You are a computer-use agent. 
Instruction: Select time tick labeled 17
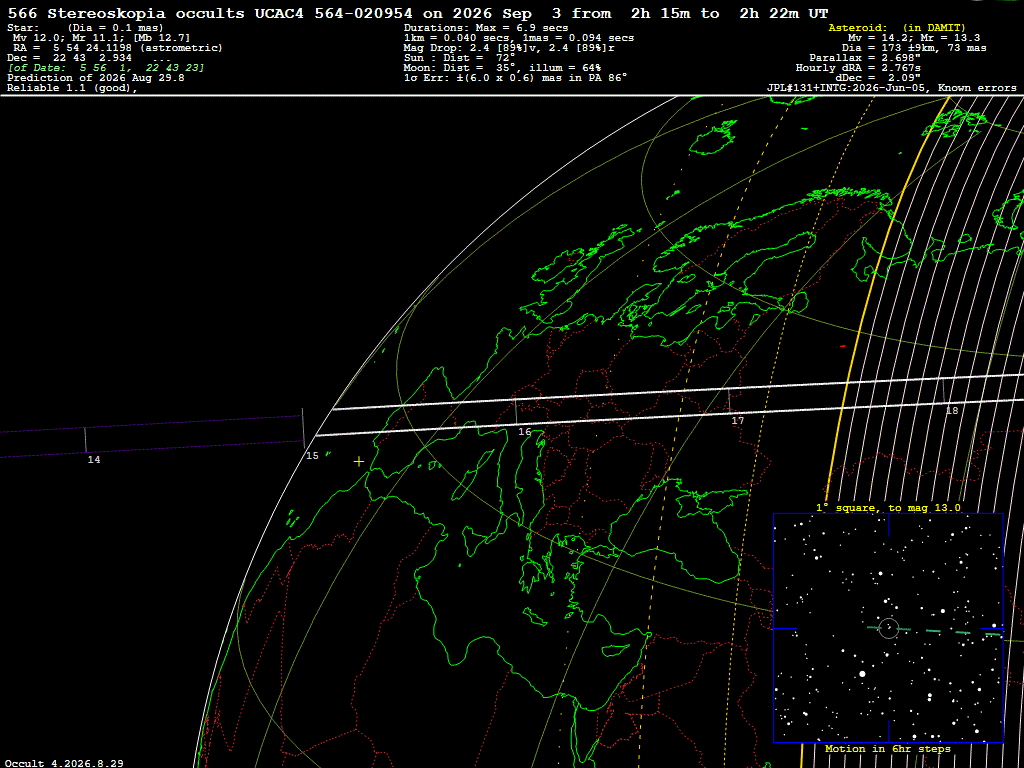tap(737, 421)
